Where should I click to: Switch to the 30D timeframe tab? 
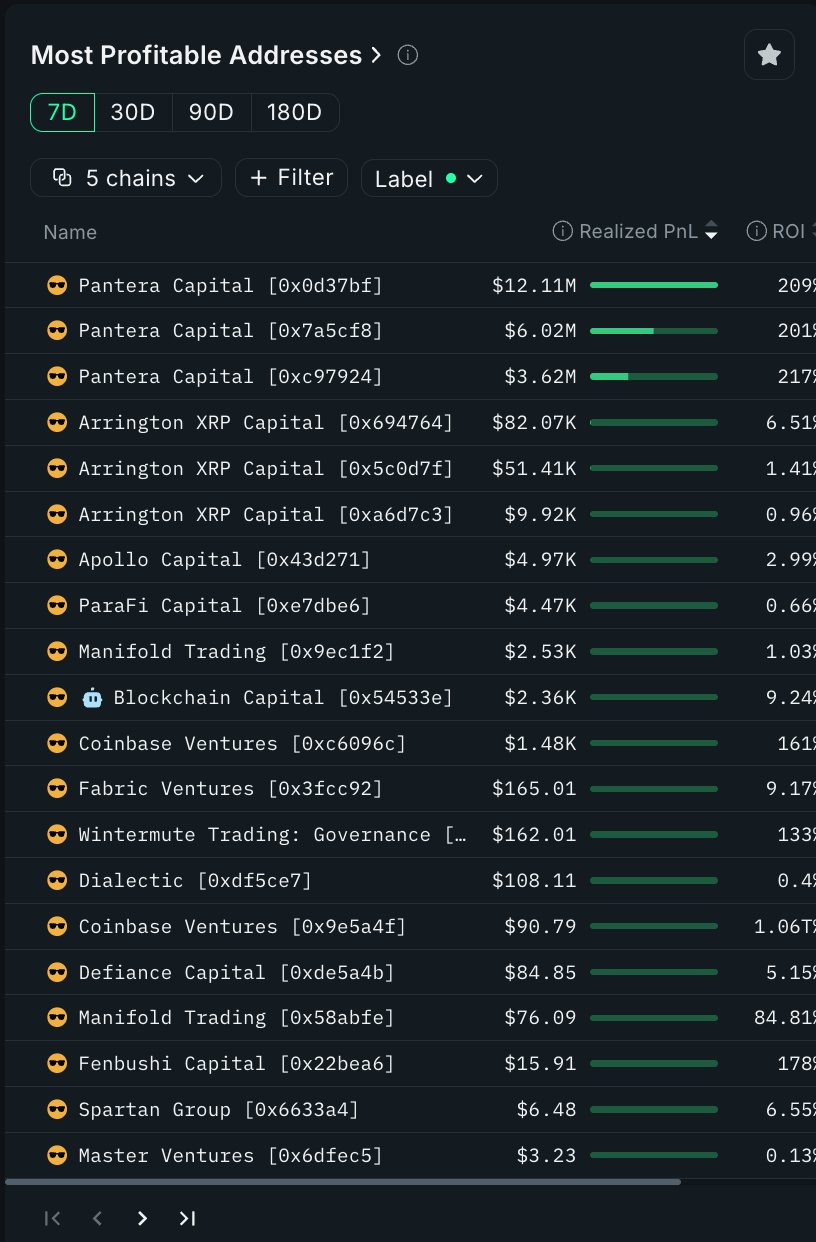tap(133, 112)
